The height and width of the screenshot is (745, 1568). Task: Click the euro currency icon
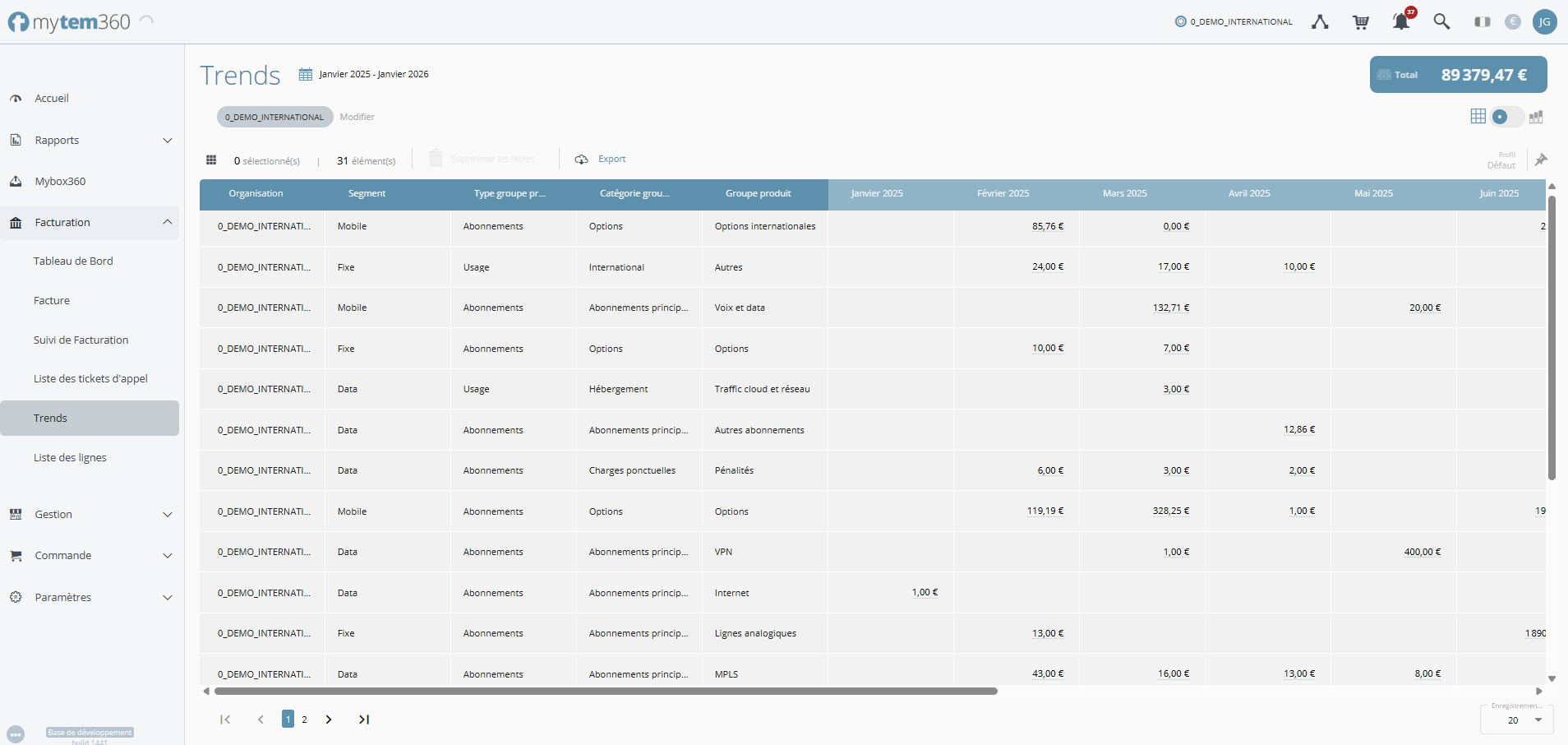pos(1512,22)
